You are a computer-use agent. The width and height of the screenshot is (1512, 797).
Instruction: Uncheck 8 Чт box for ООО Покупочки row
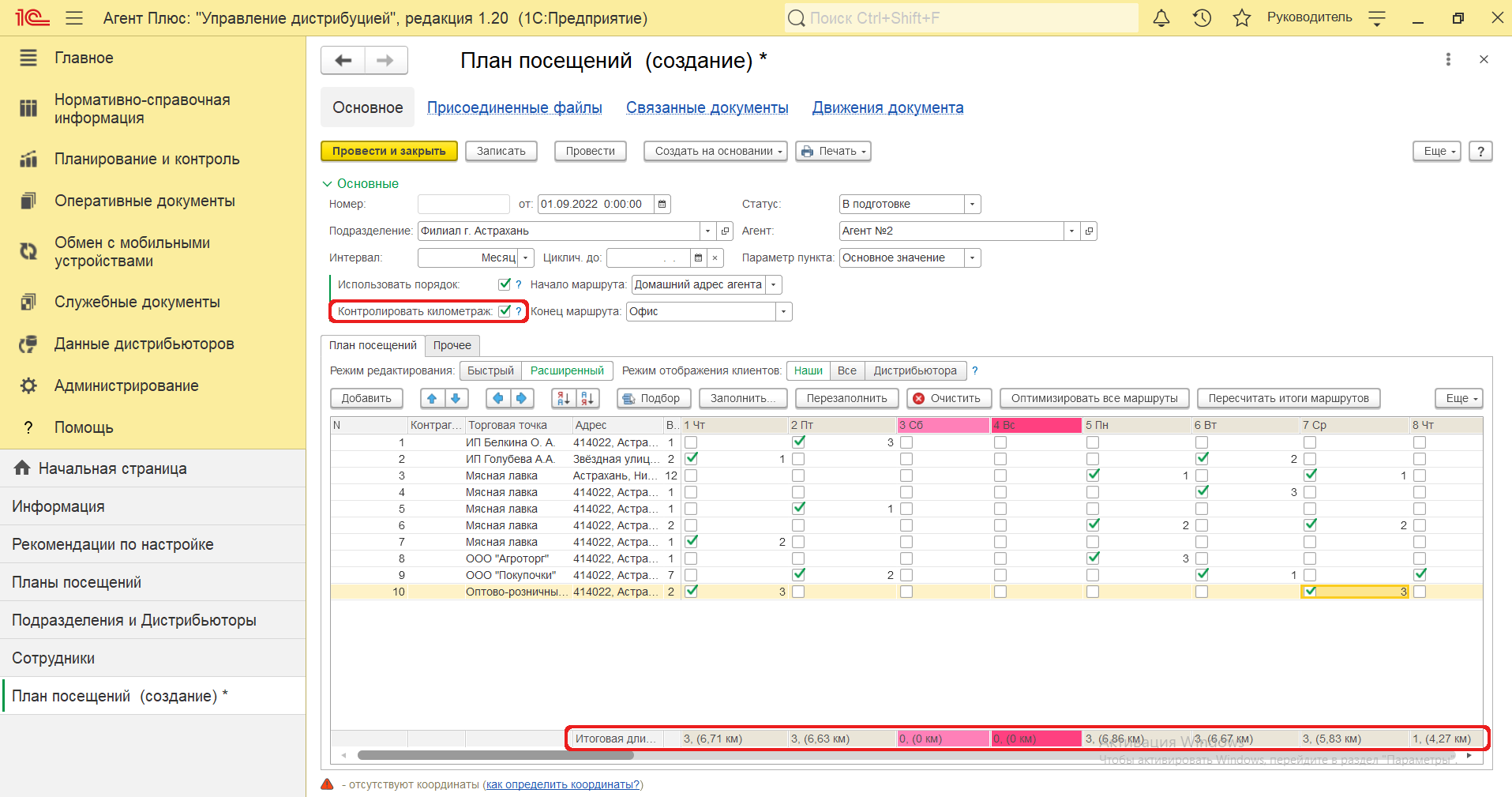pyautogui.click(x=1420, y=574)
